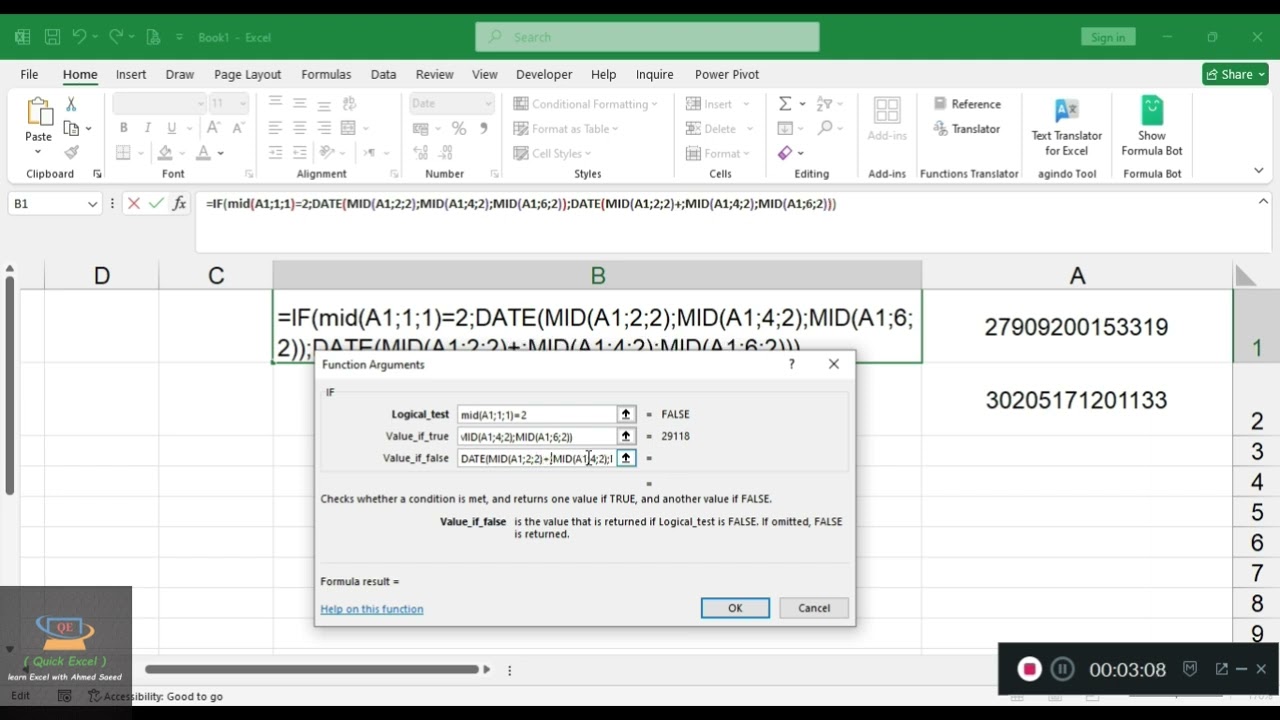Click the Sign in button

(x=1108, y=37)
